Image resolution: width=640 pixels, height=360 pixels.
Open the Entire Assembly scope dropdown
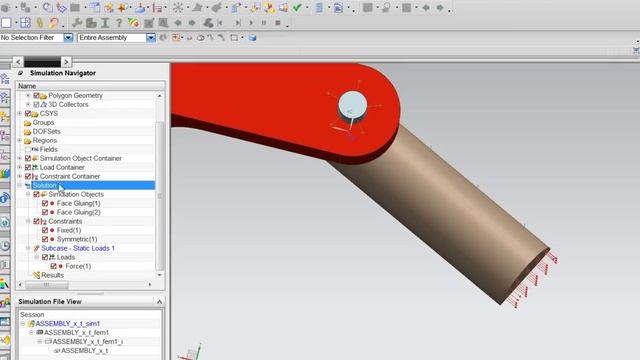click(151, 38)
